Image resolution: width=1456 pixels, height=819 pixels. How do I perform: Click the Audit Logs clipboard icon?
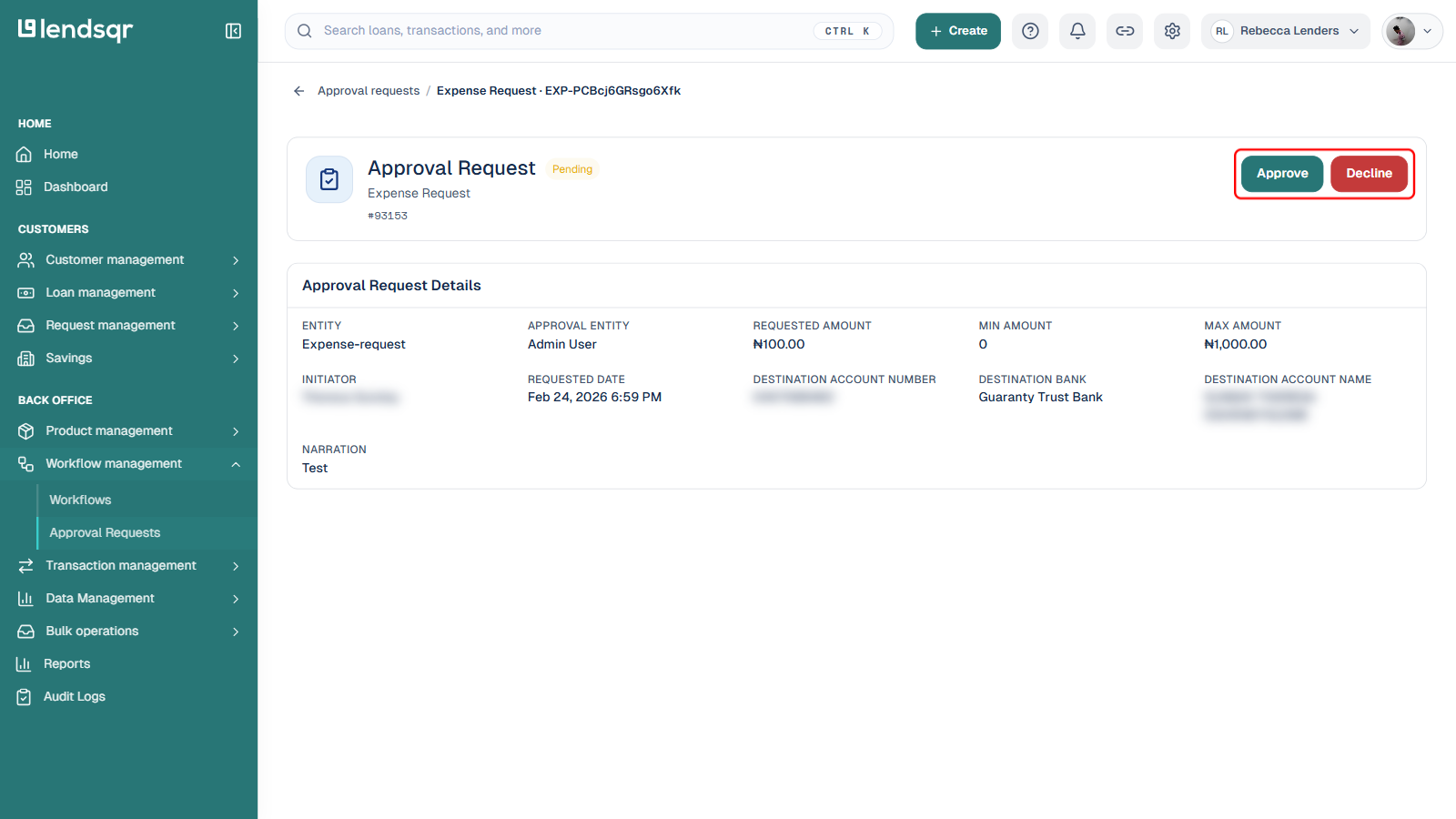pyautogui.click(x=24, y=697)
